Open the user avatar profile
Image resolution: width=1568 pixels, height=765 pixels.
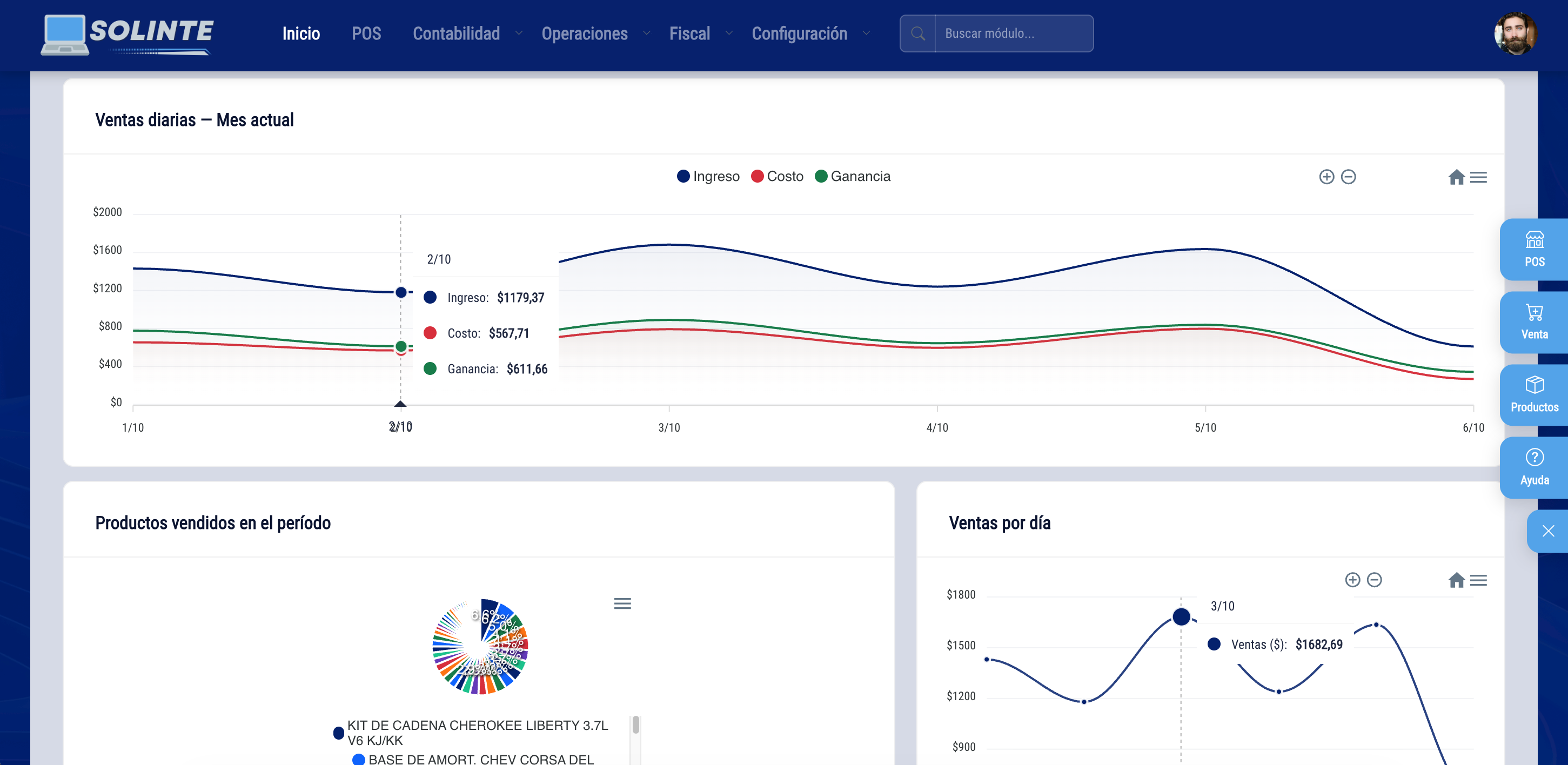pyautogui.click(x=1515, y=33)
